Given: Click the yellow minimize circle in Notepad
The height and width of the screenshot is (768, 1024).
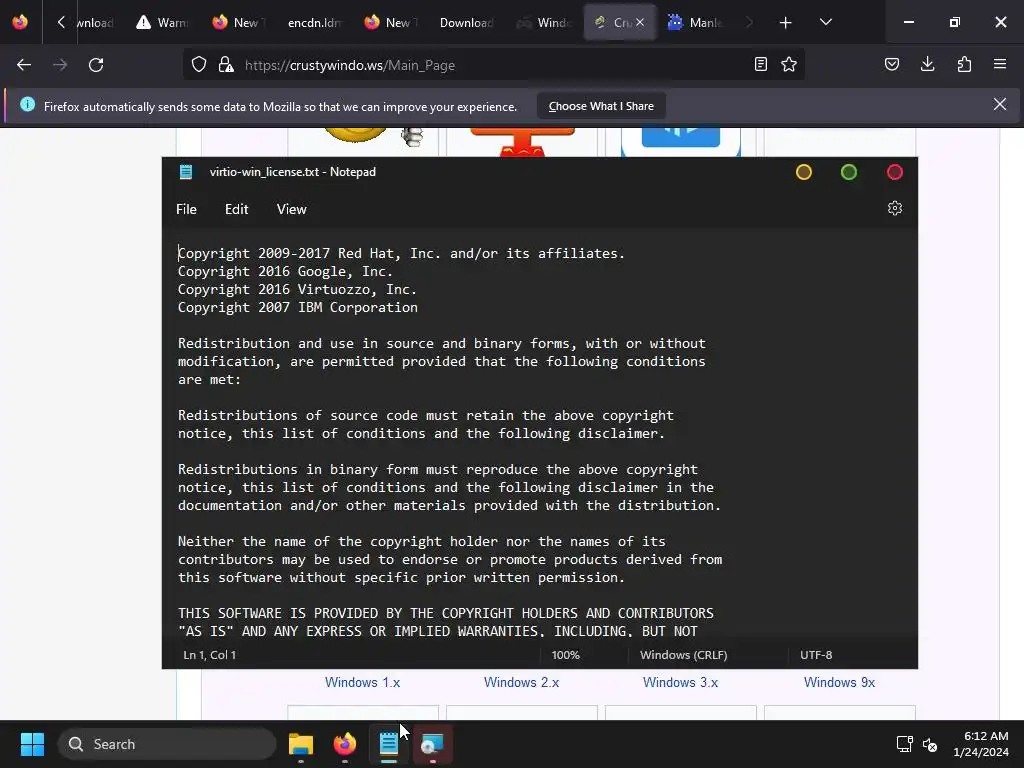Looking at the screenshot, I should pos(804,172).
